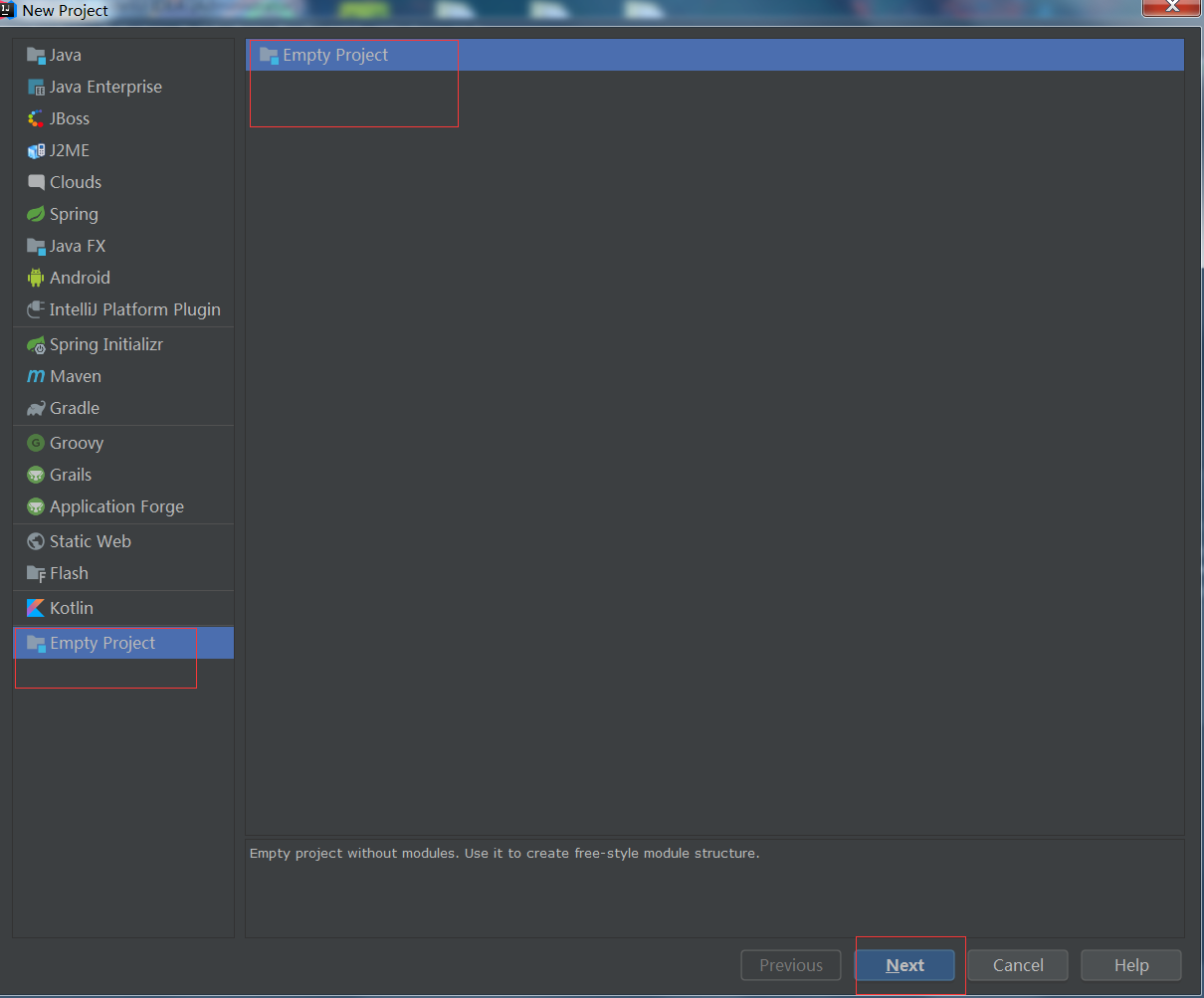Select Maven project type

click(x=123, y=377)
